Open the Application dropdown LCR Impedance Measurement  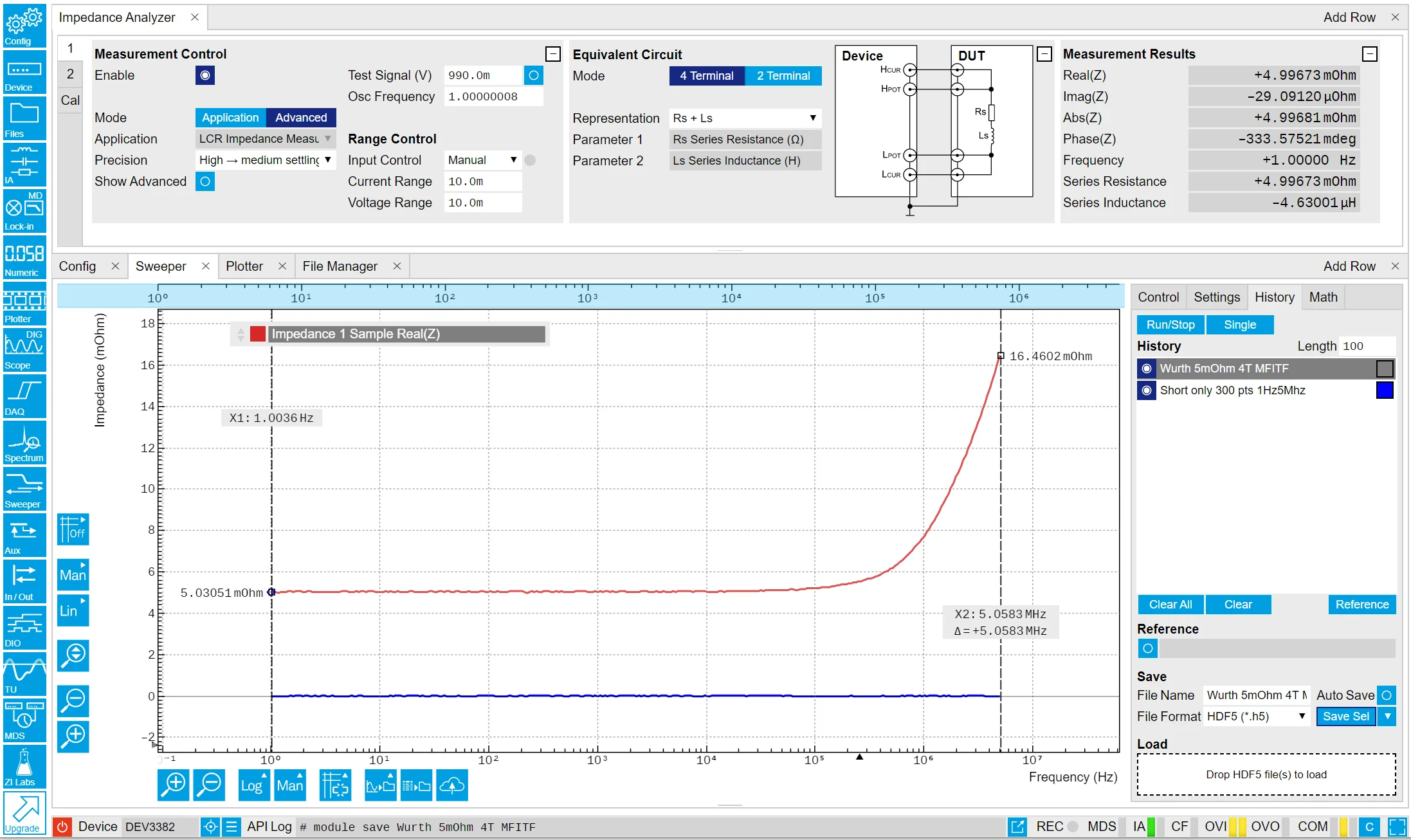tap(265, 139)
